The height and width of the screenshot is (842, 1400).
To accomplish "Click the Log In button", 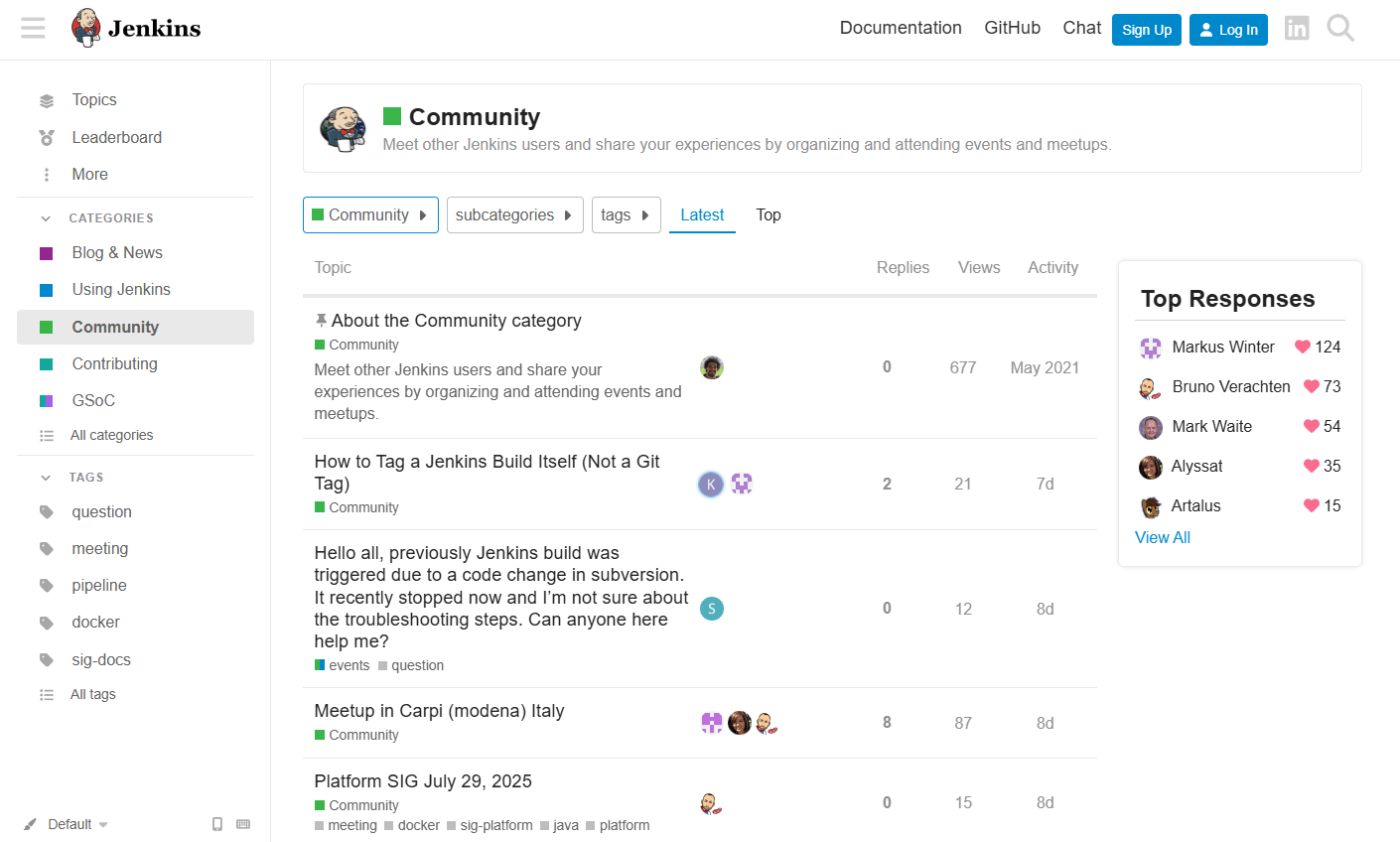I will click(x=1228, y=30).
